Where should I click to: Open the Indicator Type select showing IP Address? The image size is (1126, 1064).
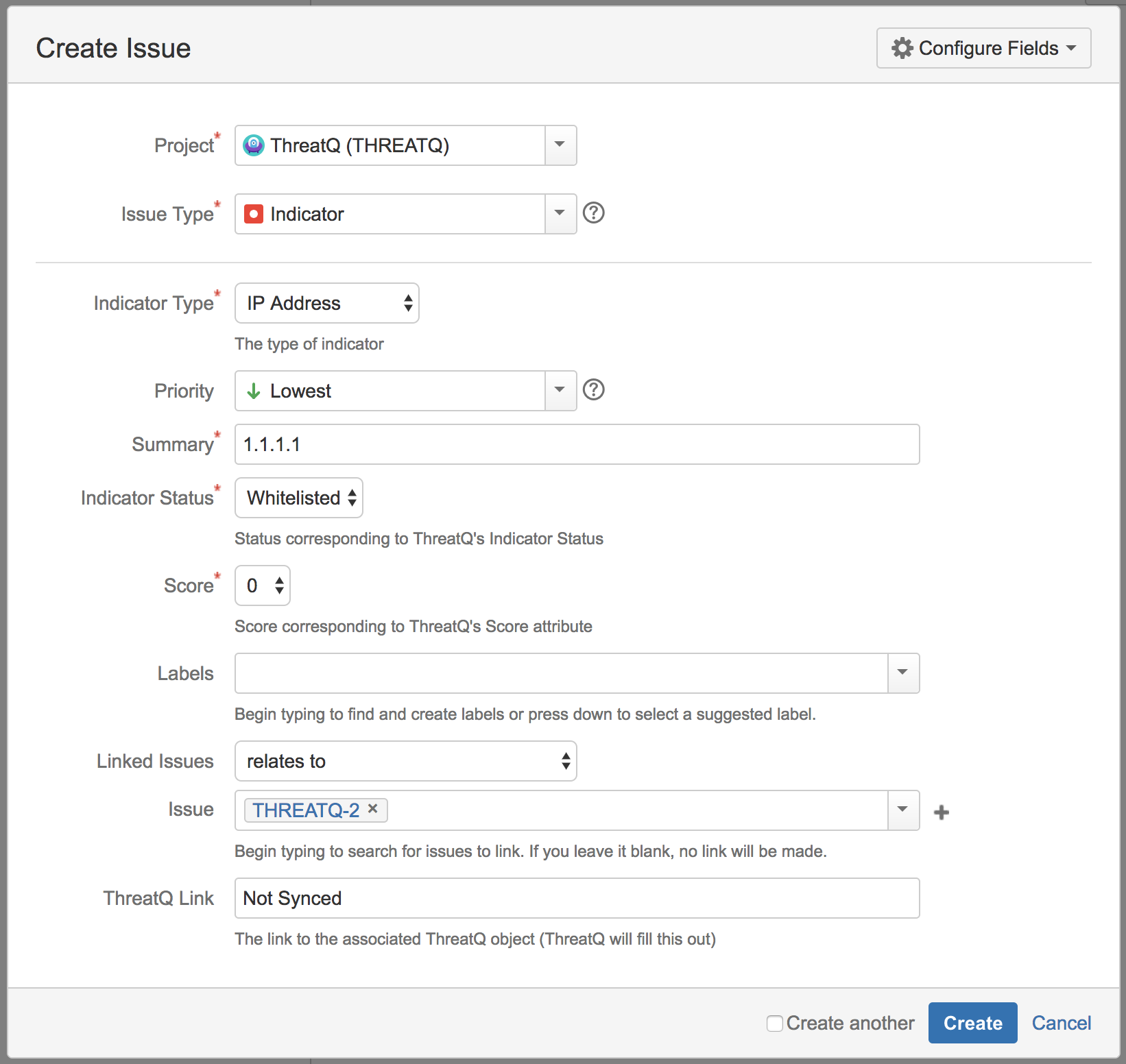(327, 303)
